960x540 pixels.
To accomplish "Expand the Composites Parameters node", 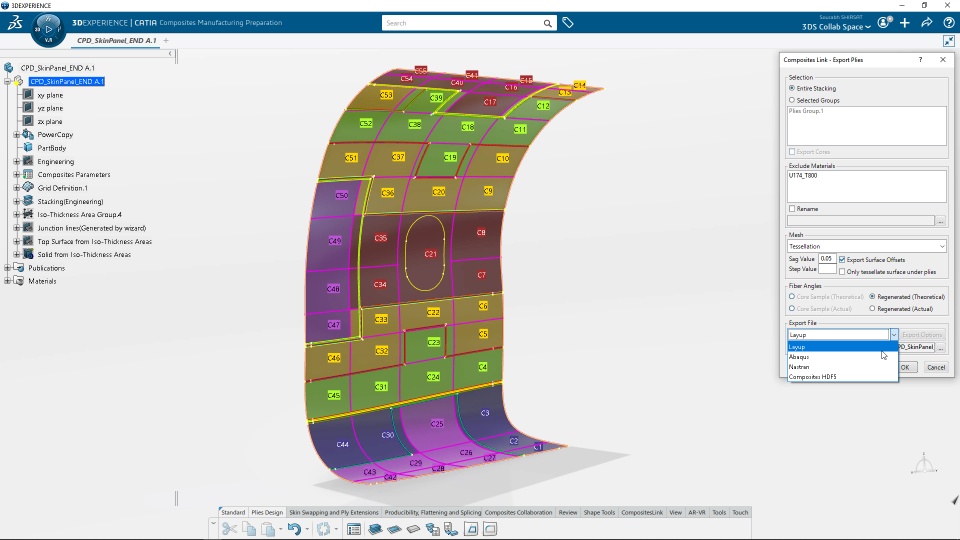I will pyautogui.click(x=17, y=174).
